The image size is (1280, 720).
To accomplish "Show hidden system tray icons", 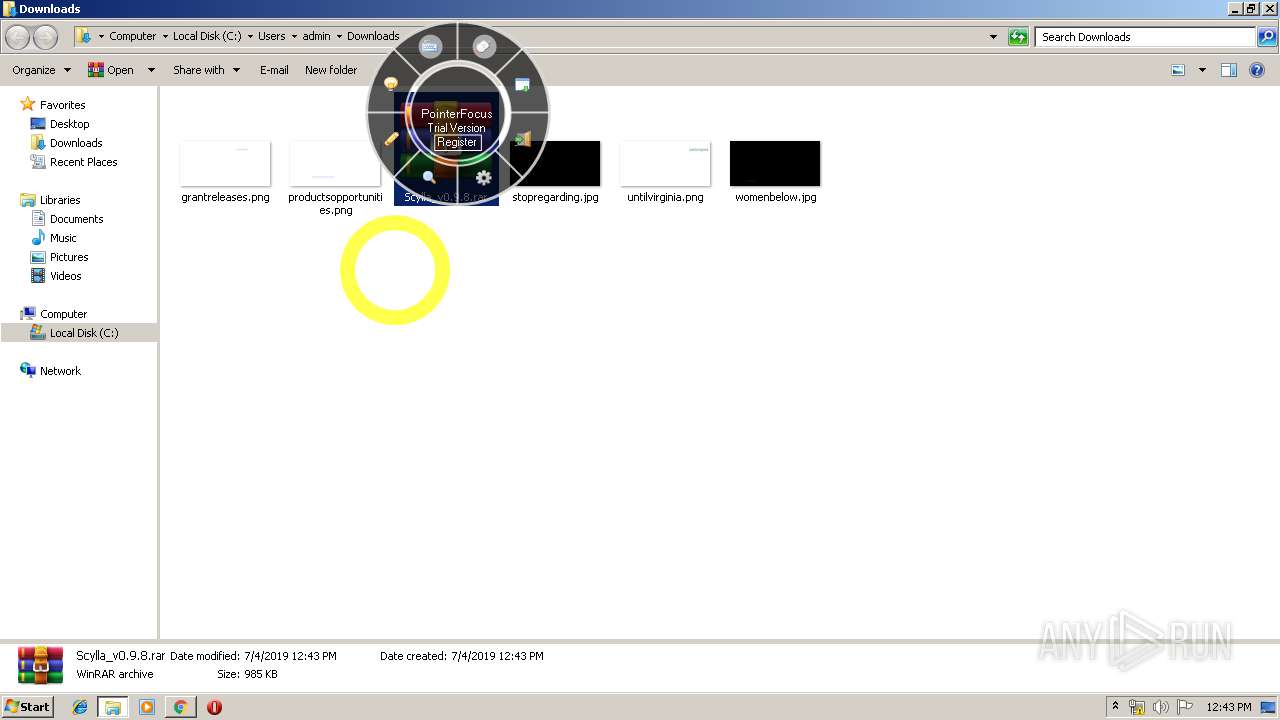I will tap(1116, 707).
